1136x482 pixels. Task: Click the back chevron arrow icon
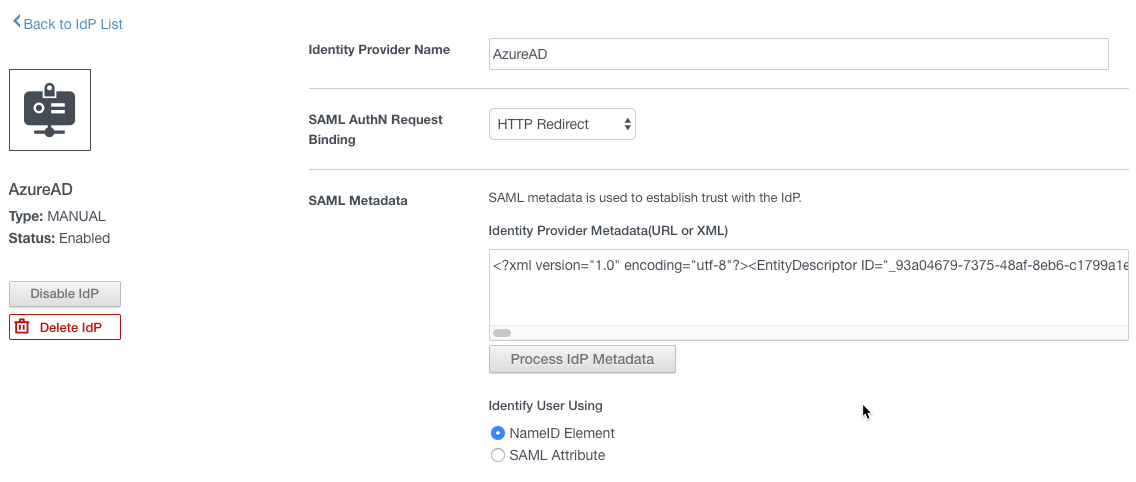click(x=16, y=22)
